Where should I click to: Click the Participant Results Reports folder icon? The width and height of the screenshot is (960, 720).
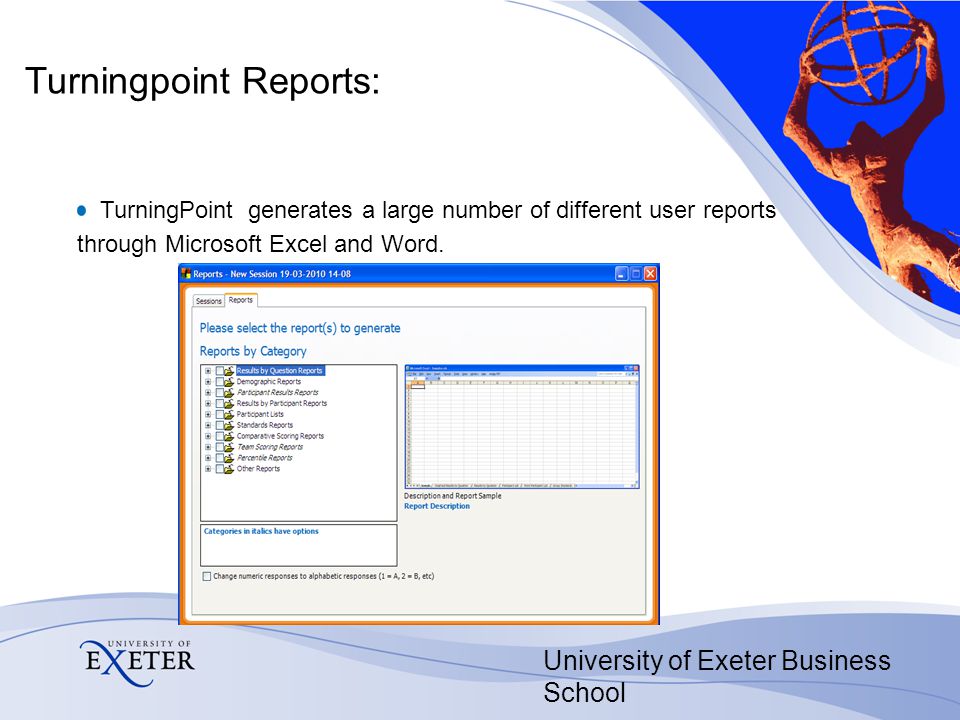tap(229, 392)
